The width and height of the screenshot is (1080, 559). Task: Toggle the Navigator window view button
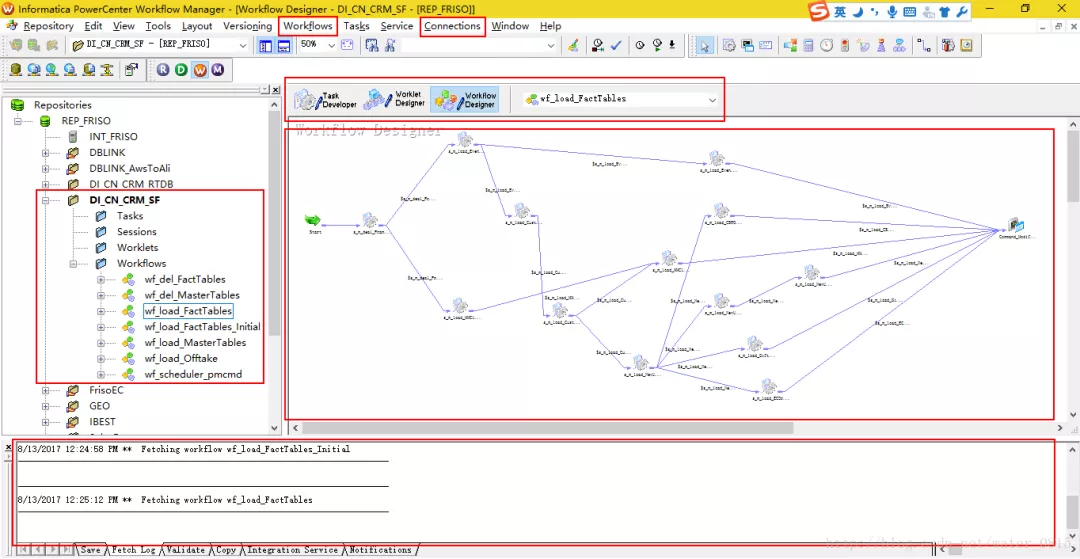point(265,45)
